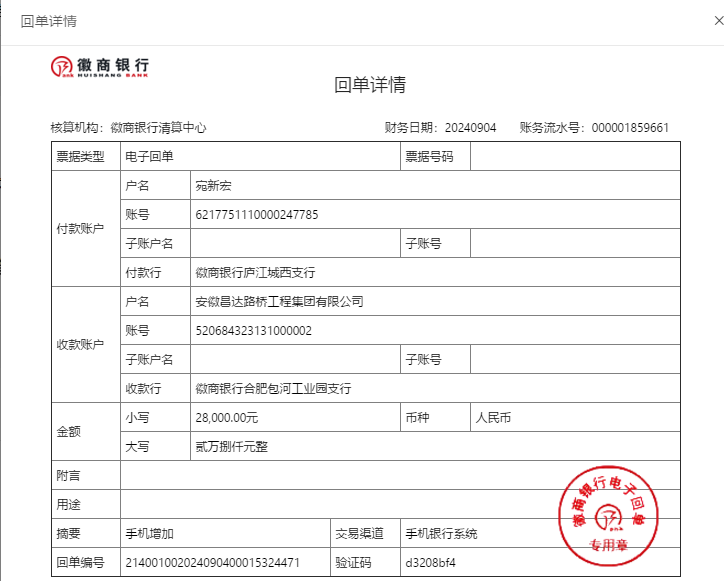Click paying bank 徽商银行庐江城西支行
This screenshot has height=581, width=724.
pyautogui.click(x=255, y=272)
